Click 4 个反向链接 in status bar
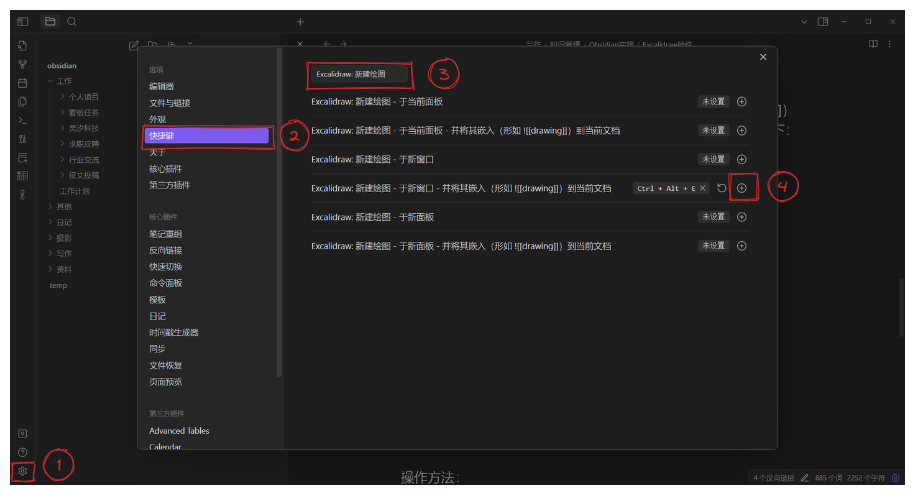The height and width of the screenshot is (495, 914). (x=774, y=478)
